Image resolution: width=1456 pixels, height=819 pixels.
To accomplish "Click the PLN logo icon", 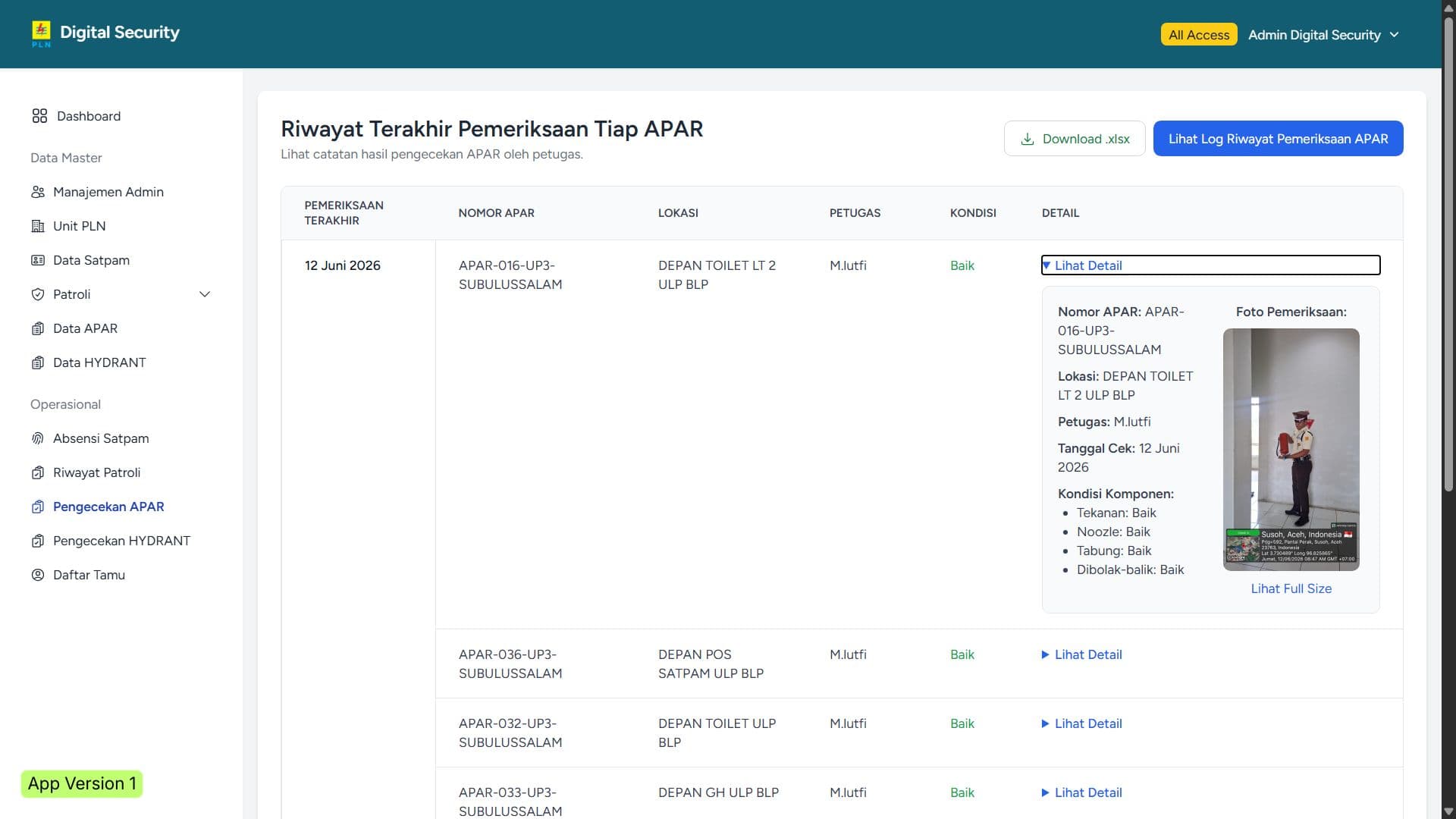I will tap(41, 33).
